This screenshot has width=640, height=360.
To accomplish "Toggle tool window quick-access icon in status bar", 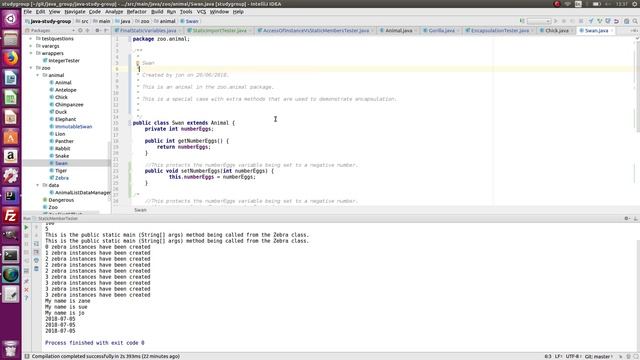I will coord(27,356).
